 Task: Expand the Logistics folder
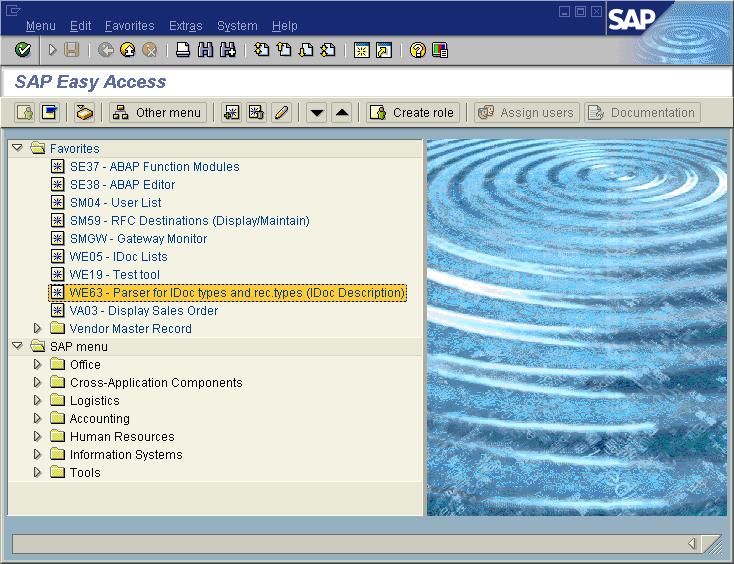pyautogui.click(x=37, y=400)
